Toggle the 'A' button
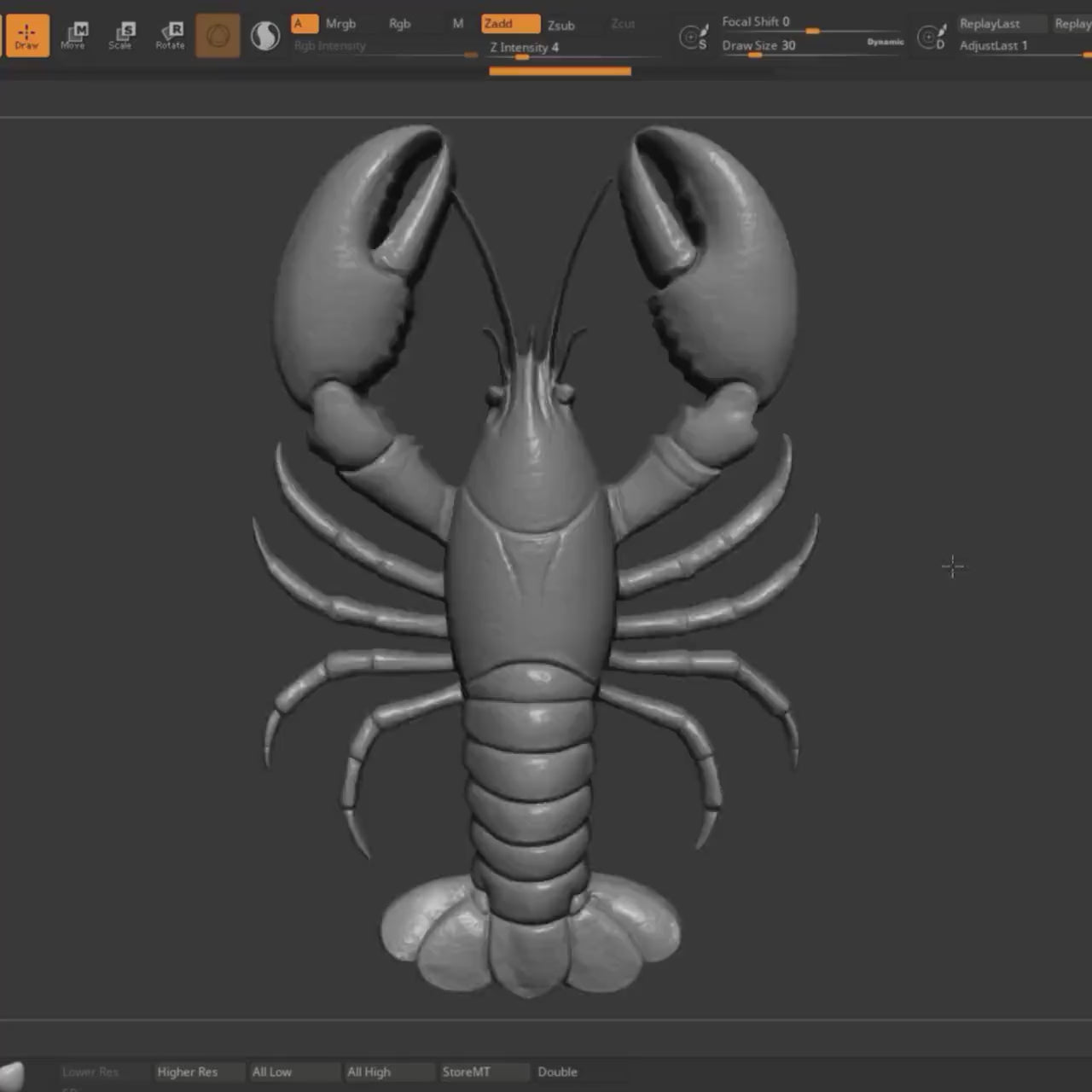The height and width of the screenshot is (1092, 1092). (304, 24)
